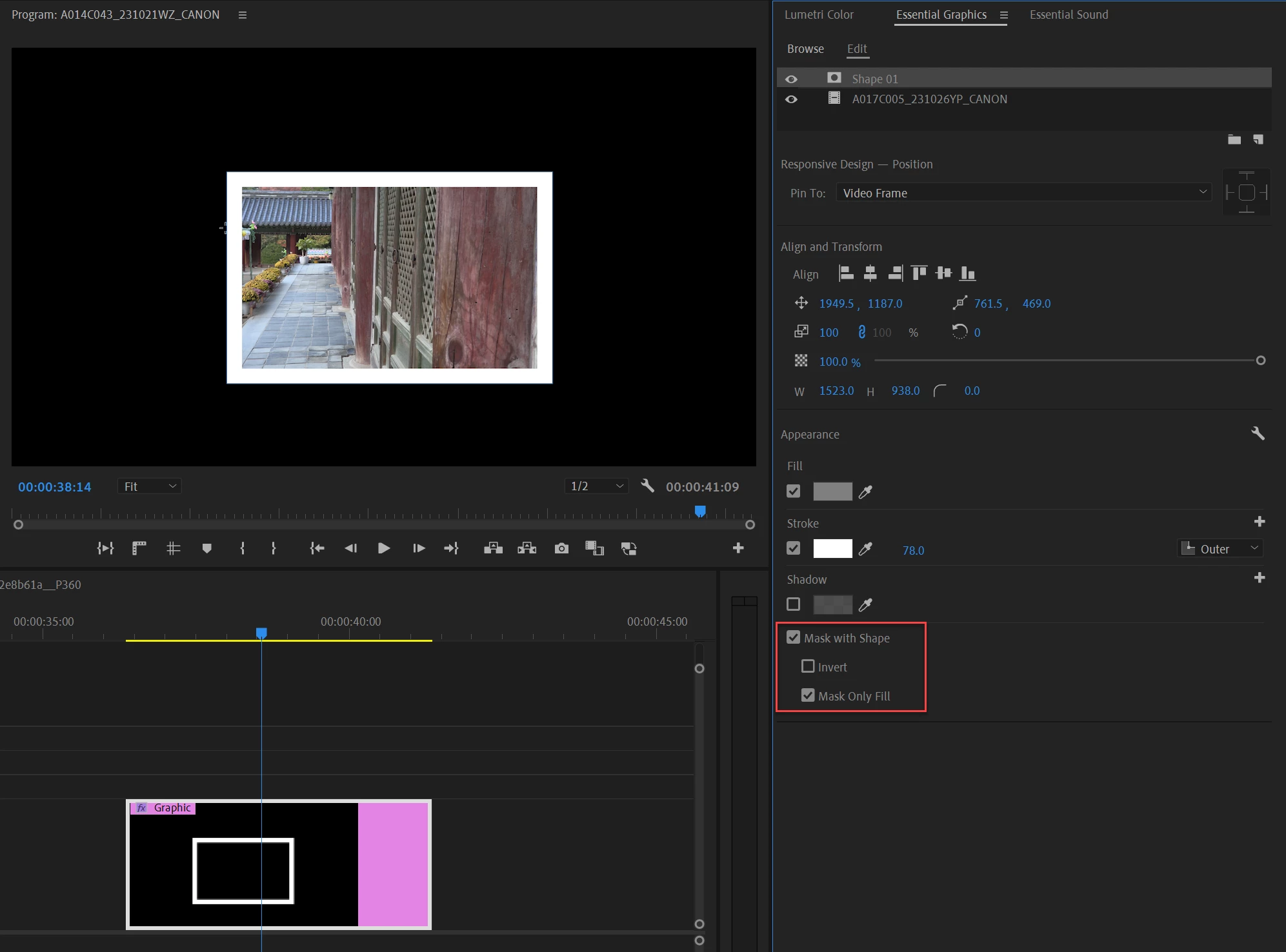
Task: Click the align left icon
Action: tap(846, 273)
